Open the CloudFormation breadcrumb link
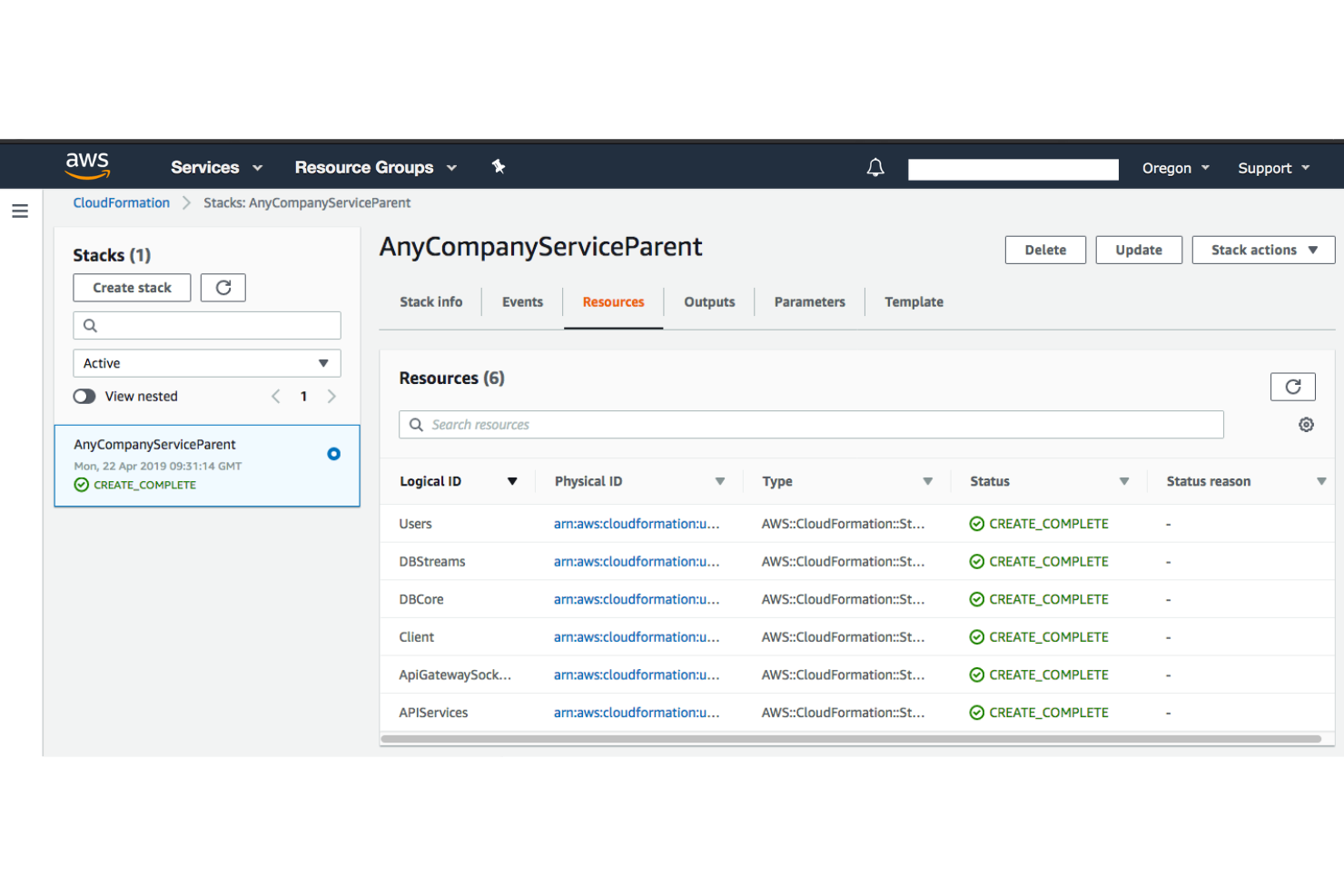This screenshot has width=1344, height=896. point(121,202)
